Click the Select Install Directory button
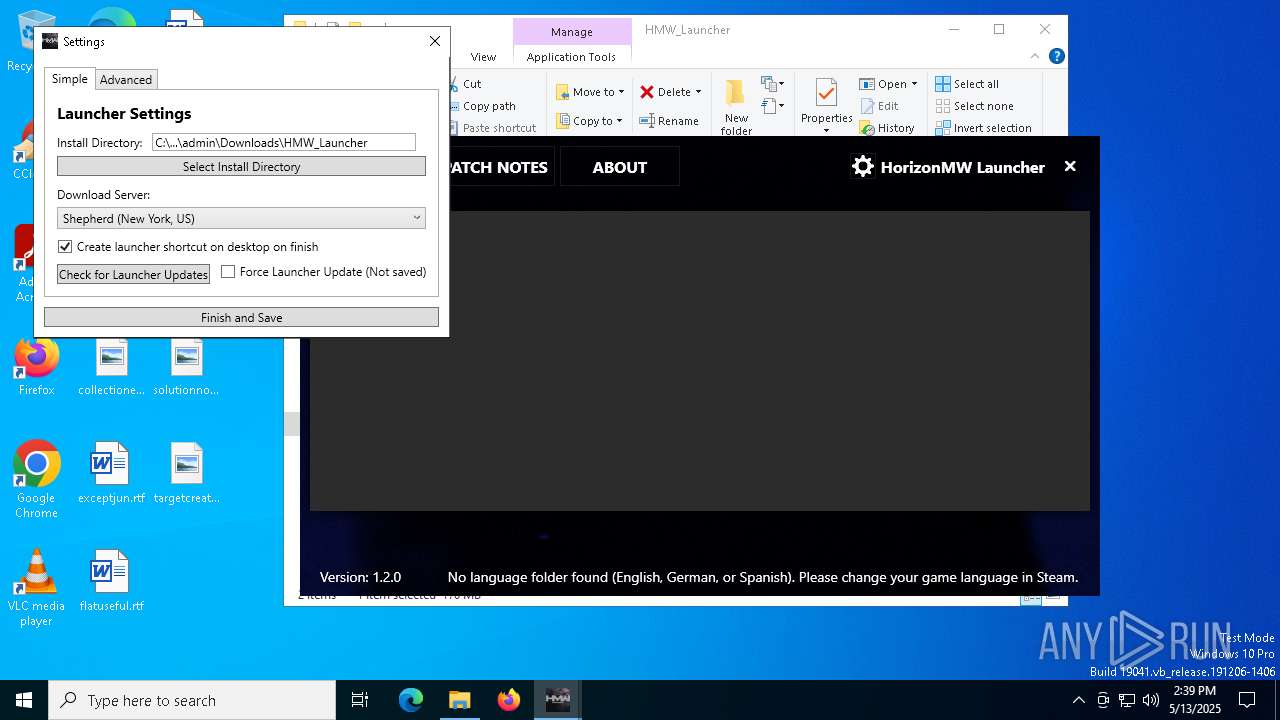The image size is (1280, 720). point(241,166)
